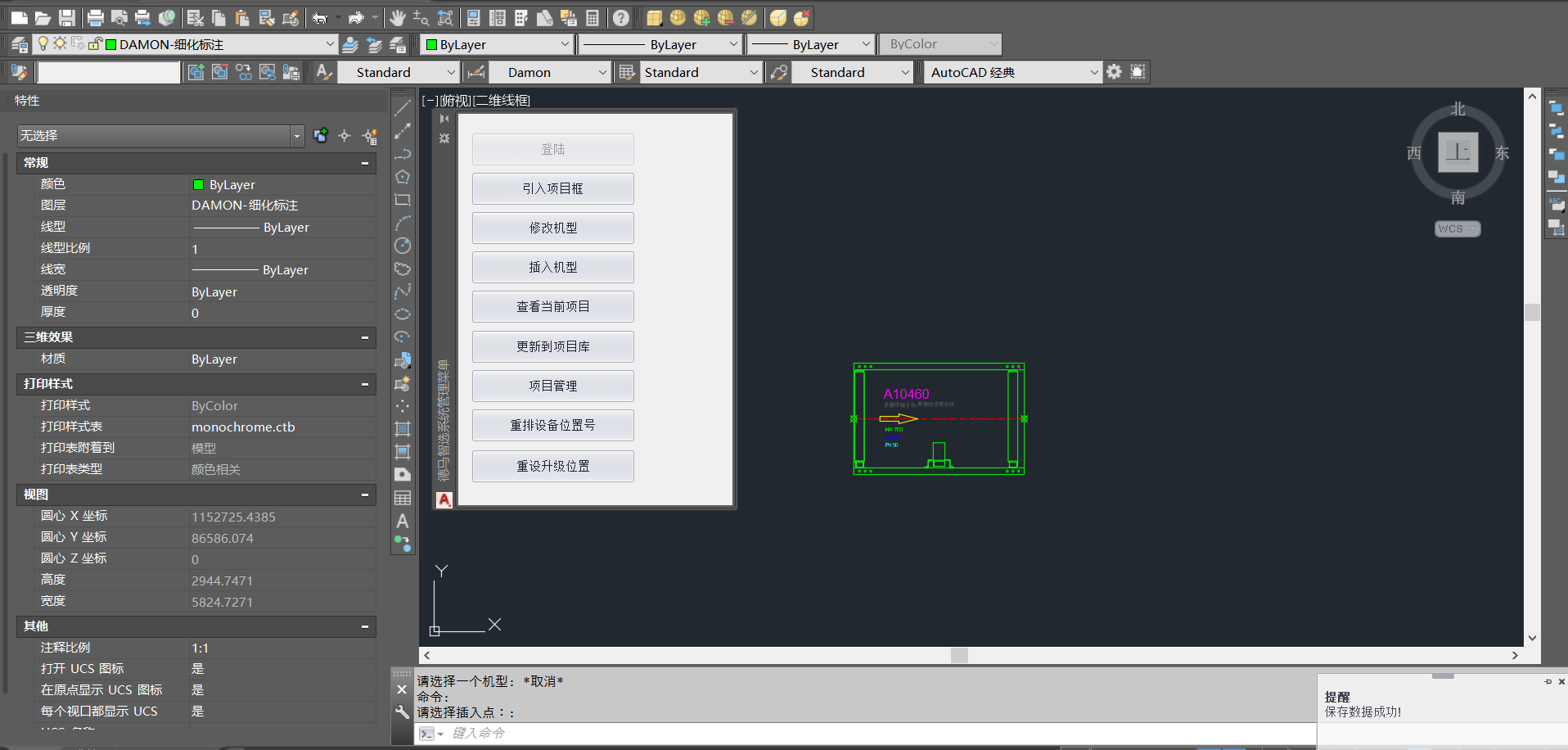Open the Damon dimension style dropdown

click(602, 71)
